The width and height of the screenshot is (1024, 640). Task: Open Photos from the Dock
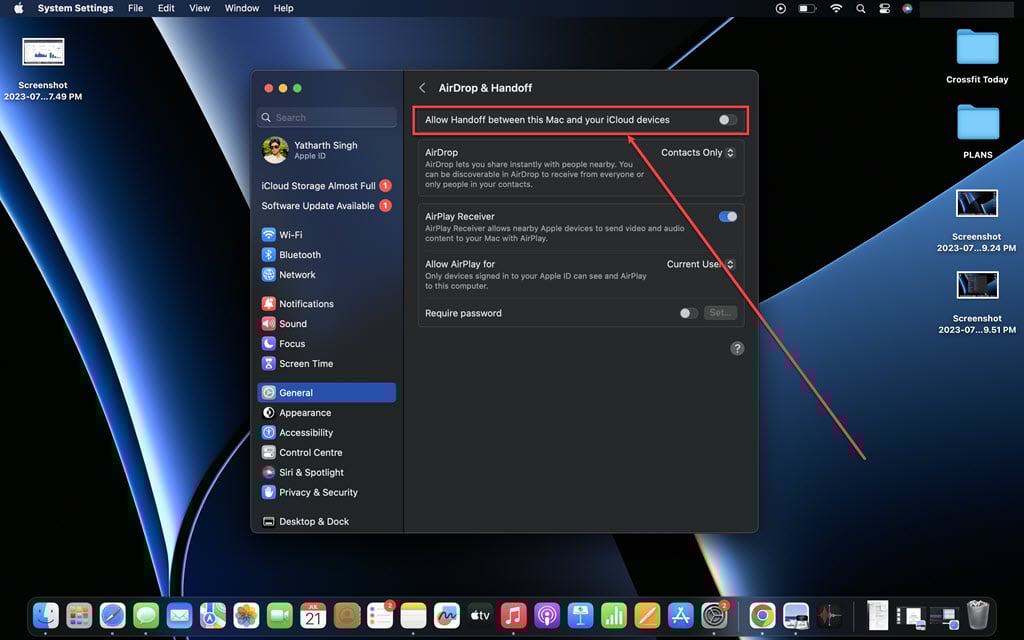246,615
